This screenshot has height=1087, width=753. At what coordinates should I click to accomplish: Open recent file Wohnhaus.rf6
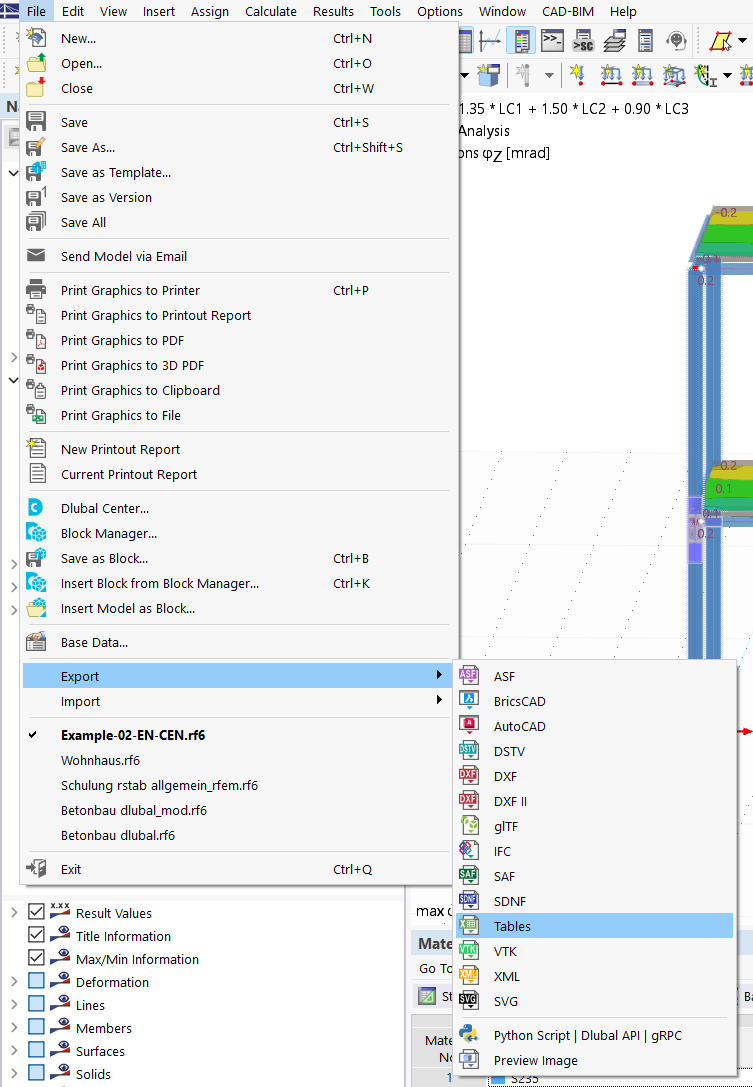(100, 760)
